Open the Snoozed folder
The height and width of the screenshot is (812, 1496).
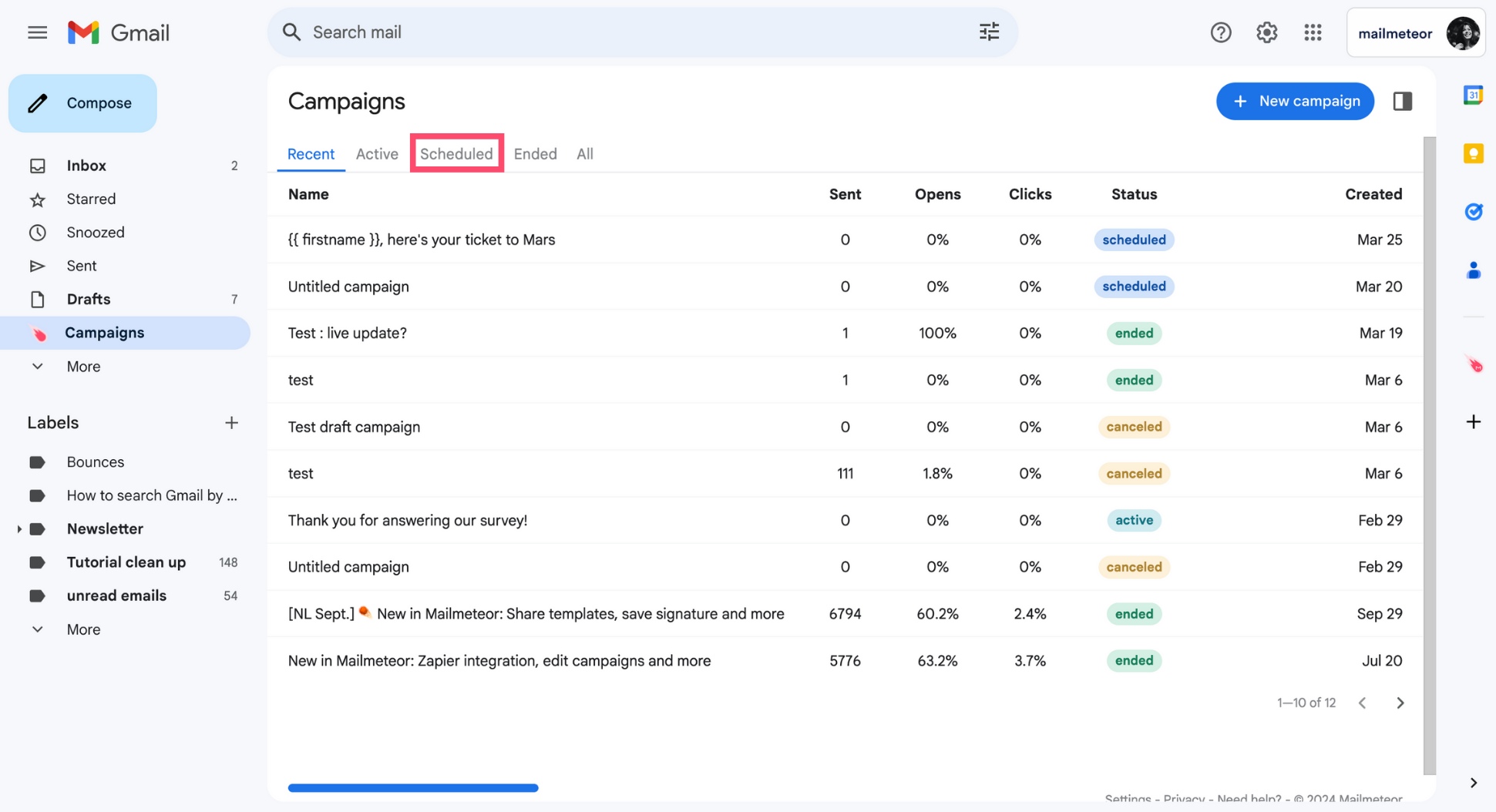point(125,232)
